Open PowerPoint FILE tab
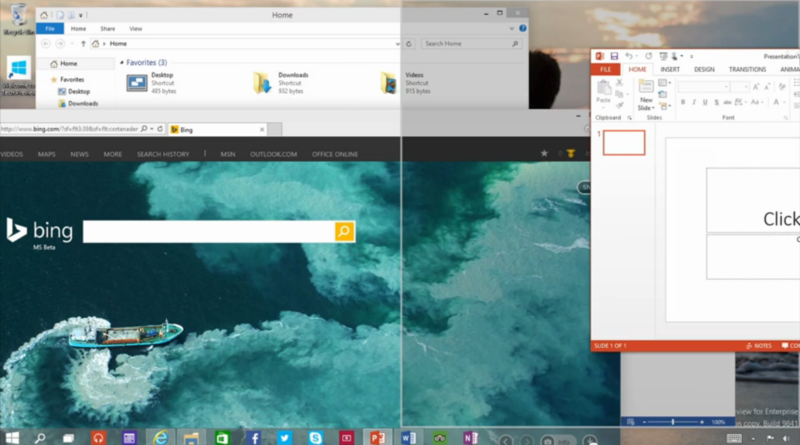Image resolution: width=800 pixels, height=445 pixels. [606, 69]
